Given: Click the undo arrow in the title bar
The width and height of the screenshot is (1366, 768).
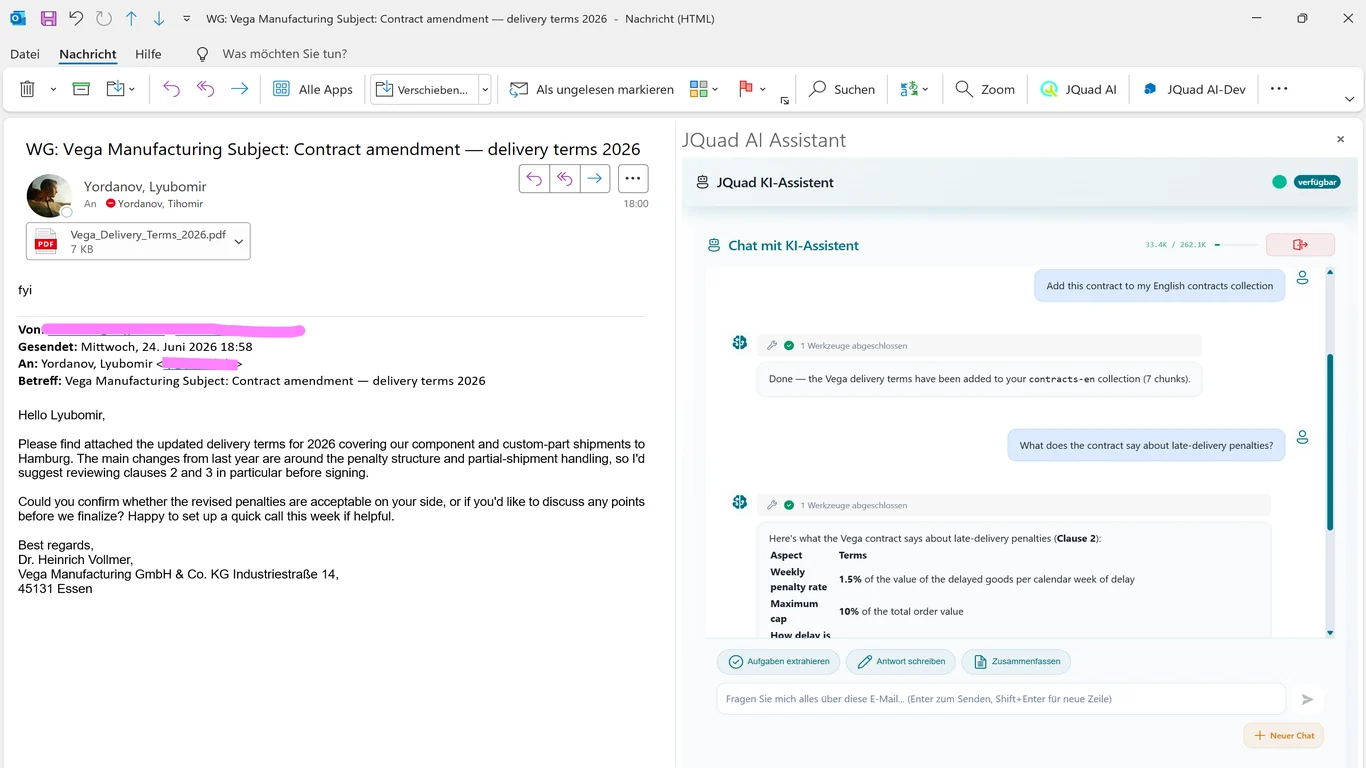Looking at the screenshot, I should 76,18.
